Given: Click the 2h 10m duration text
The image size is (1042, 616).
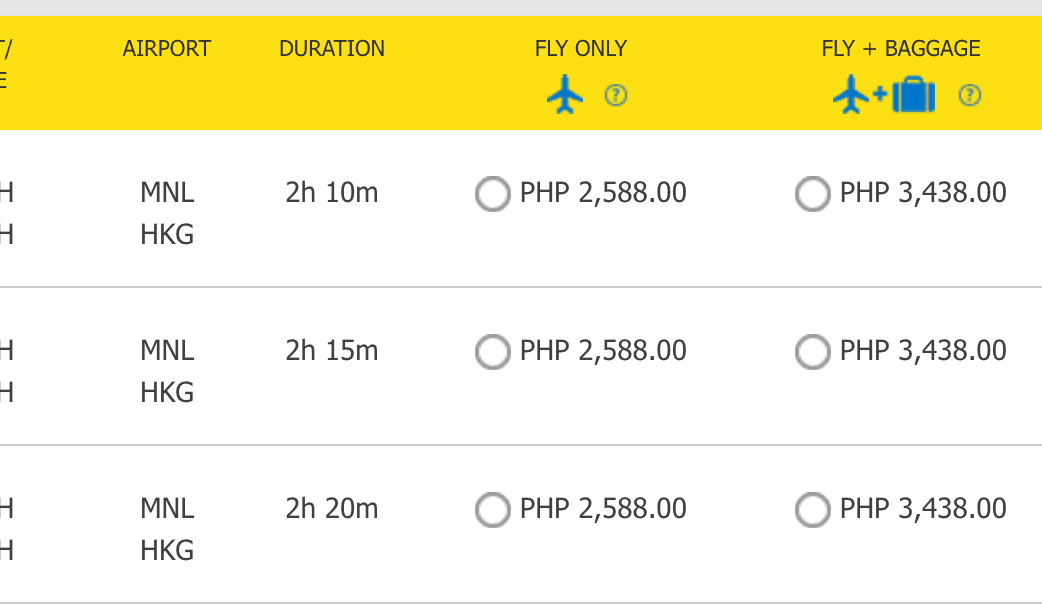Looking at the screenshot, I should click(x=332, y=193).
